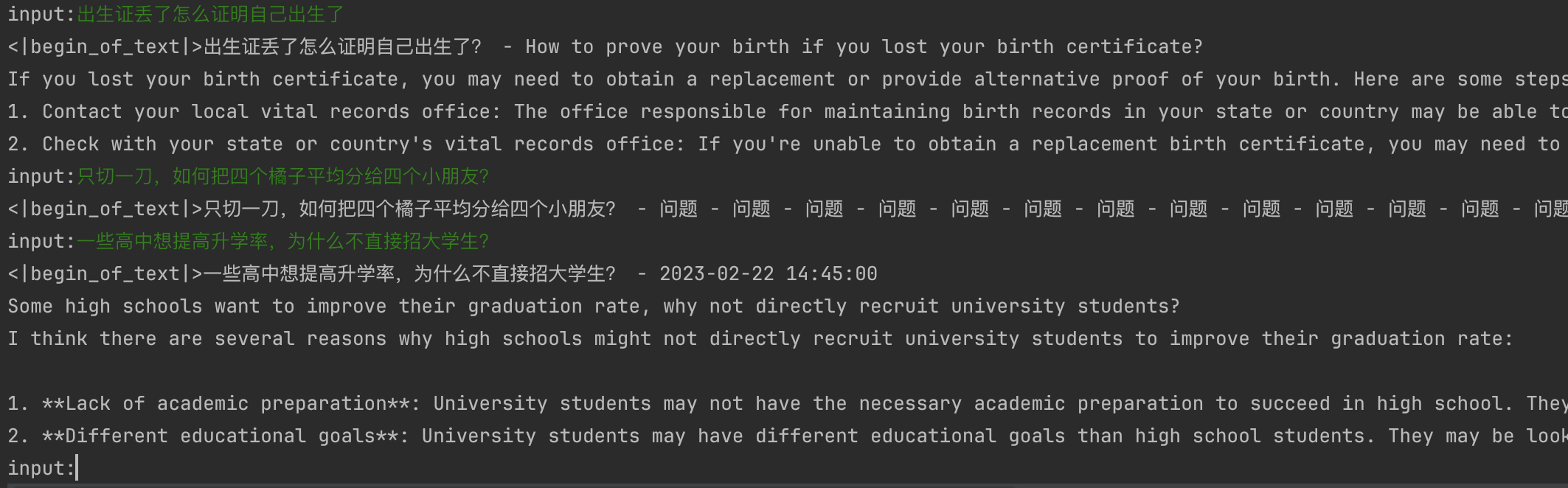Click the timestamp '2023-02-22 14:45:00'
This screenshot has width=1568, height=488.
[768, 274]
